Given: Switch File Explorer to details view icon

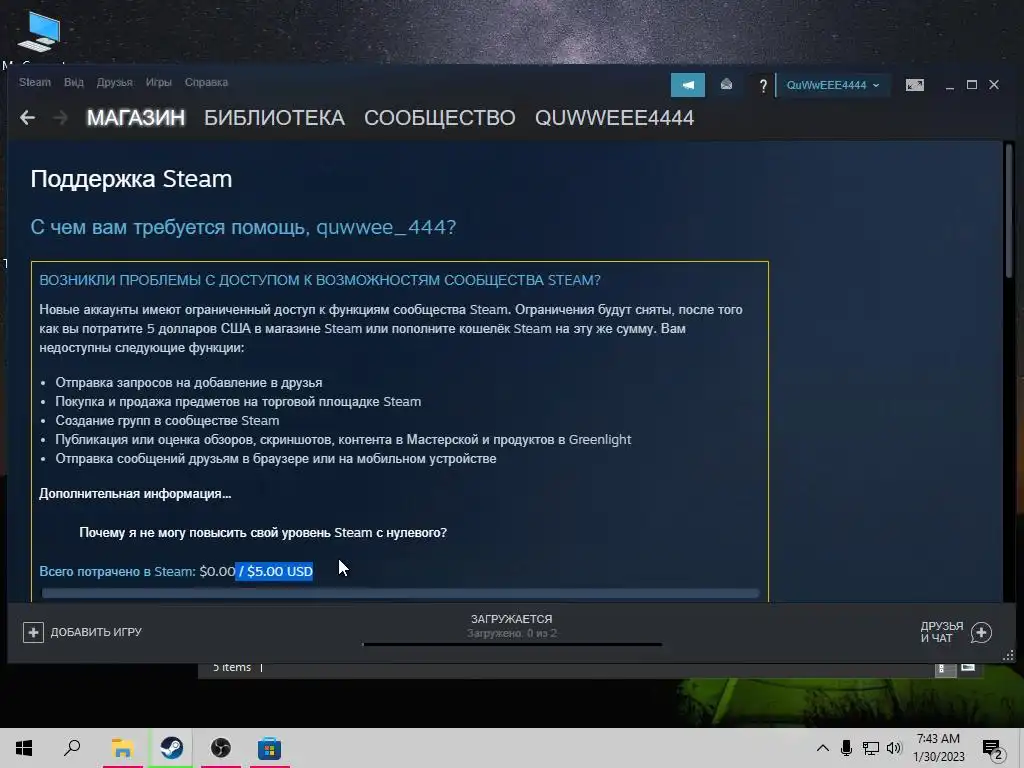Looking at the screenshot, I should pos(944,668).
